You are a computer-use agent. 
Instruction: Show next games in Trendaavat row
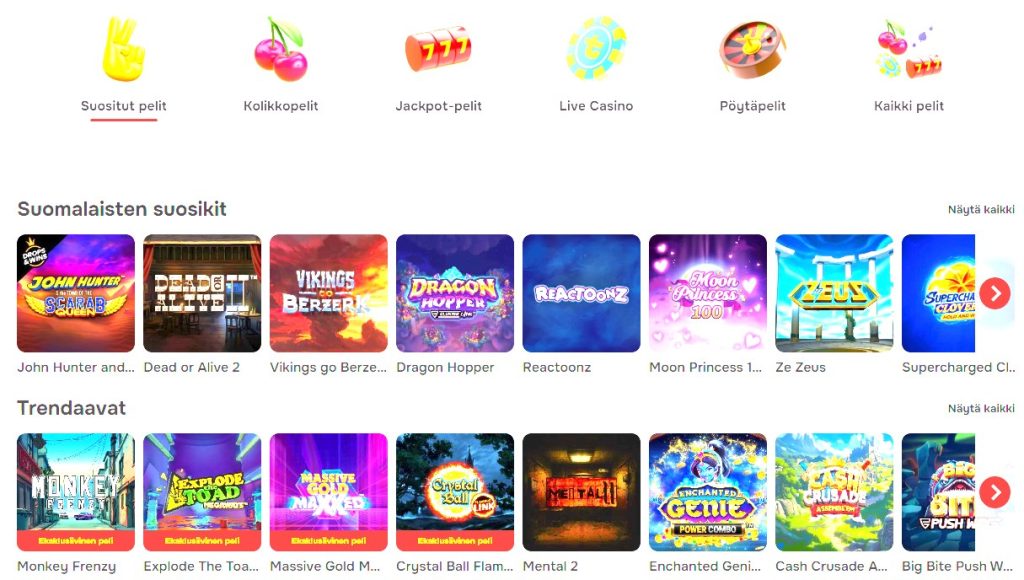pyautogui.click(x=995, y=492)
